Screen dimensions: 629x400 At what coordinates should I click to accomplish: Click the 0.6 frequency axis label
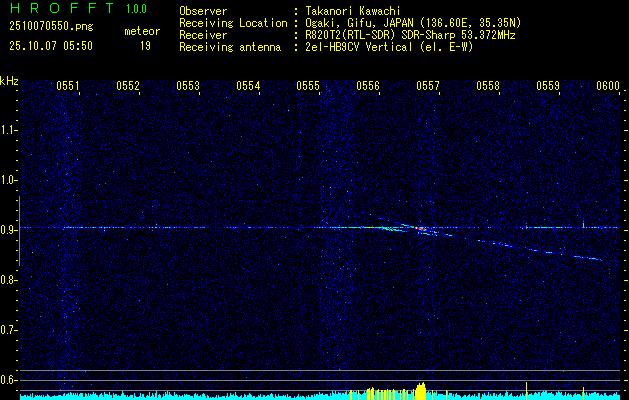[8, 380]
